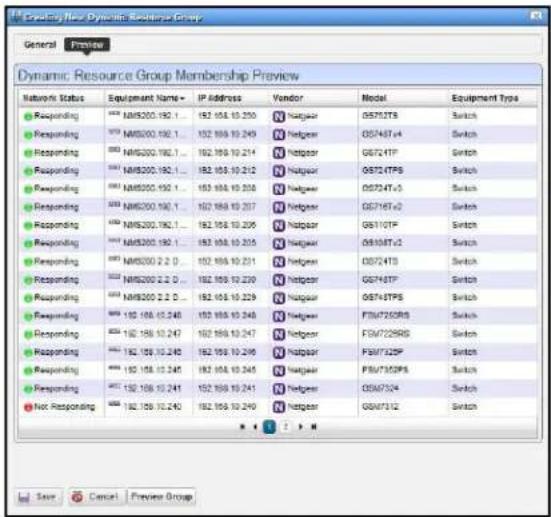The height and width of the screenshot is (517, 551).
Task: Go to the previous results page
Action: [x=255, y=427]
